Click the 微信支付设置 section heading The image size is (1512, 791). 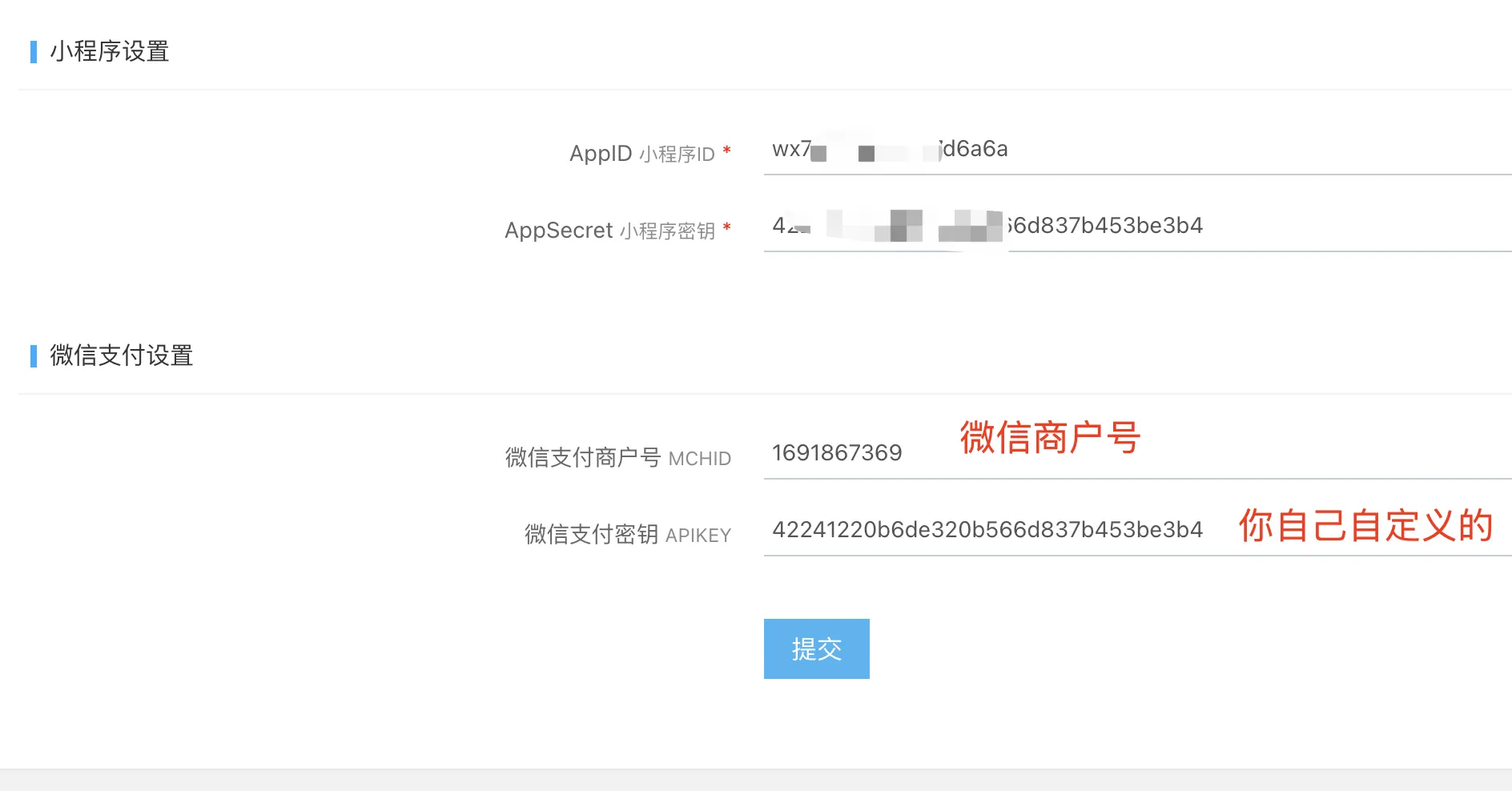click(x=122, y=355)
